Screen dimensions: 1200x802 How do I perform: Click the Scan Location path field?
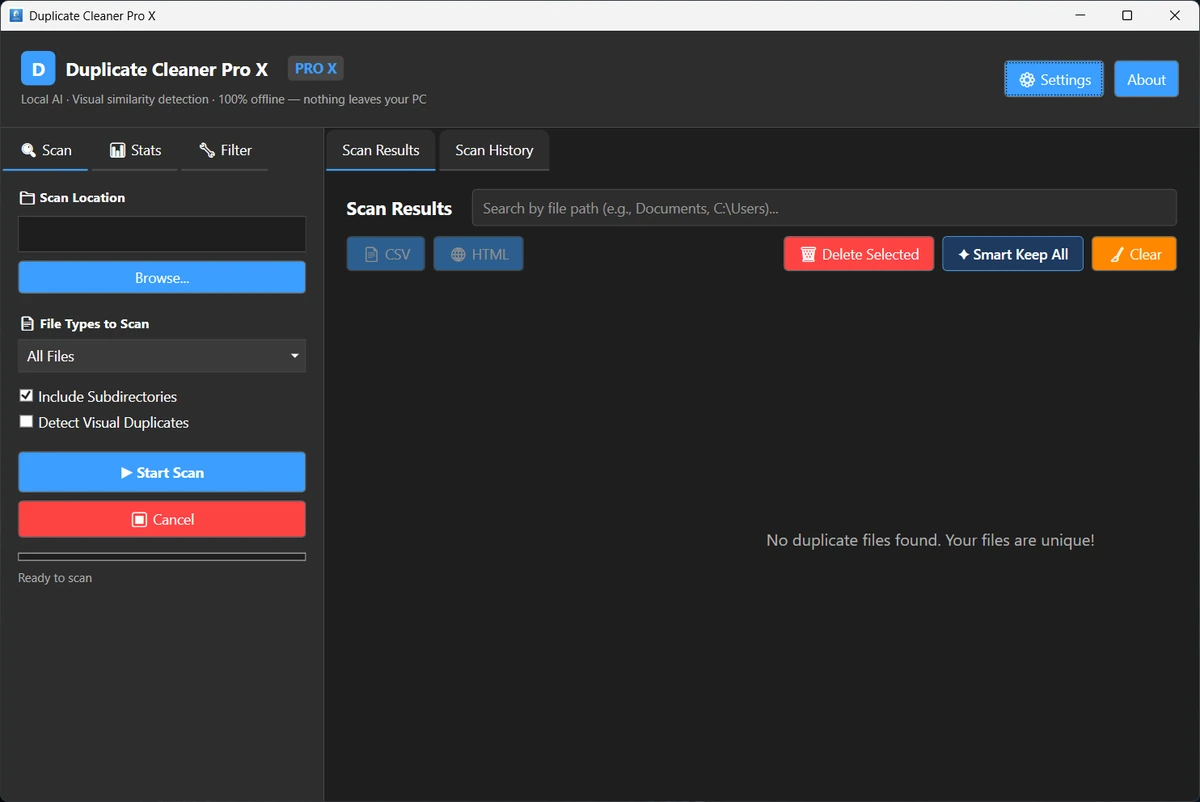tap(162, 234)
